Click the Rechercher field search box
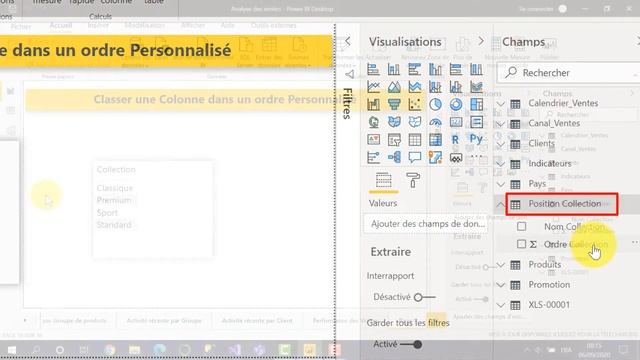This screenshot has width=640, height=360. [568, 73]
